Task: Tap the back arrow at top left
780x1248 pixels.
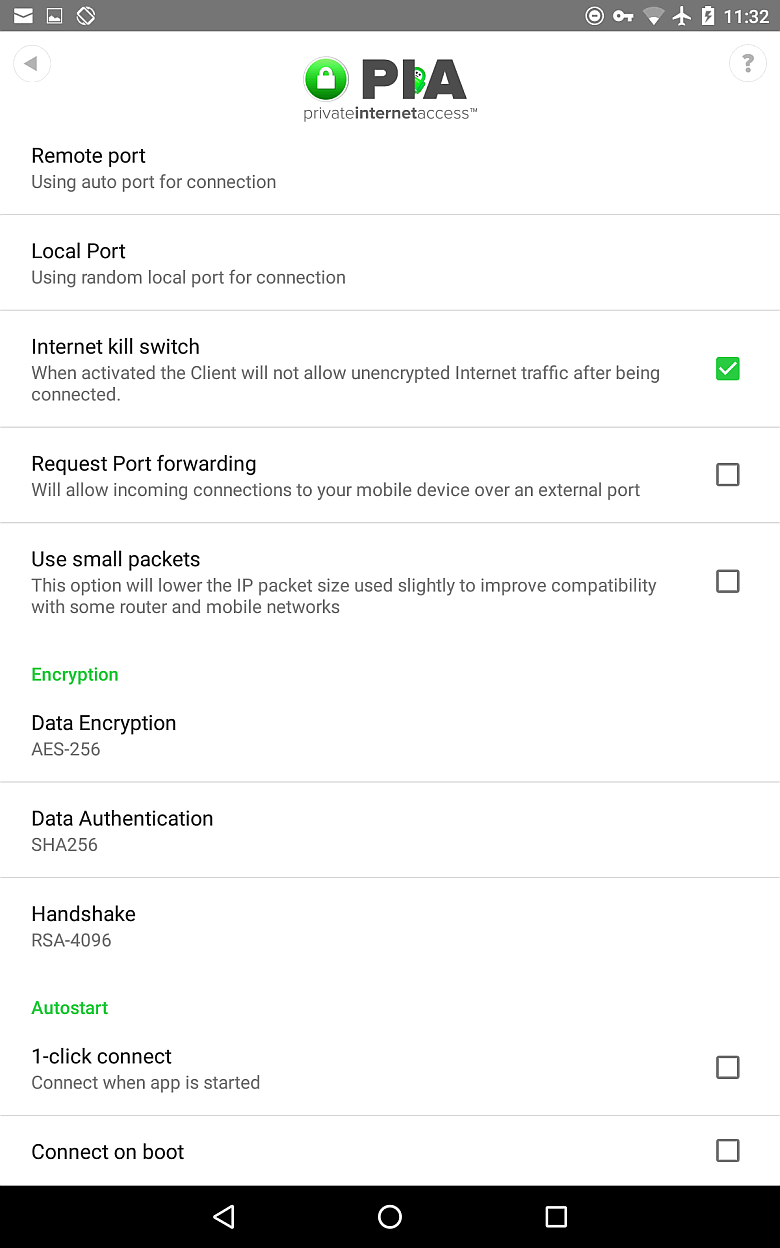Action: tap(32, 63)
